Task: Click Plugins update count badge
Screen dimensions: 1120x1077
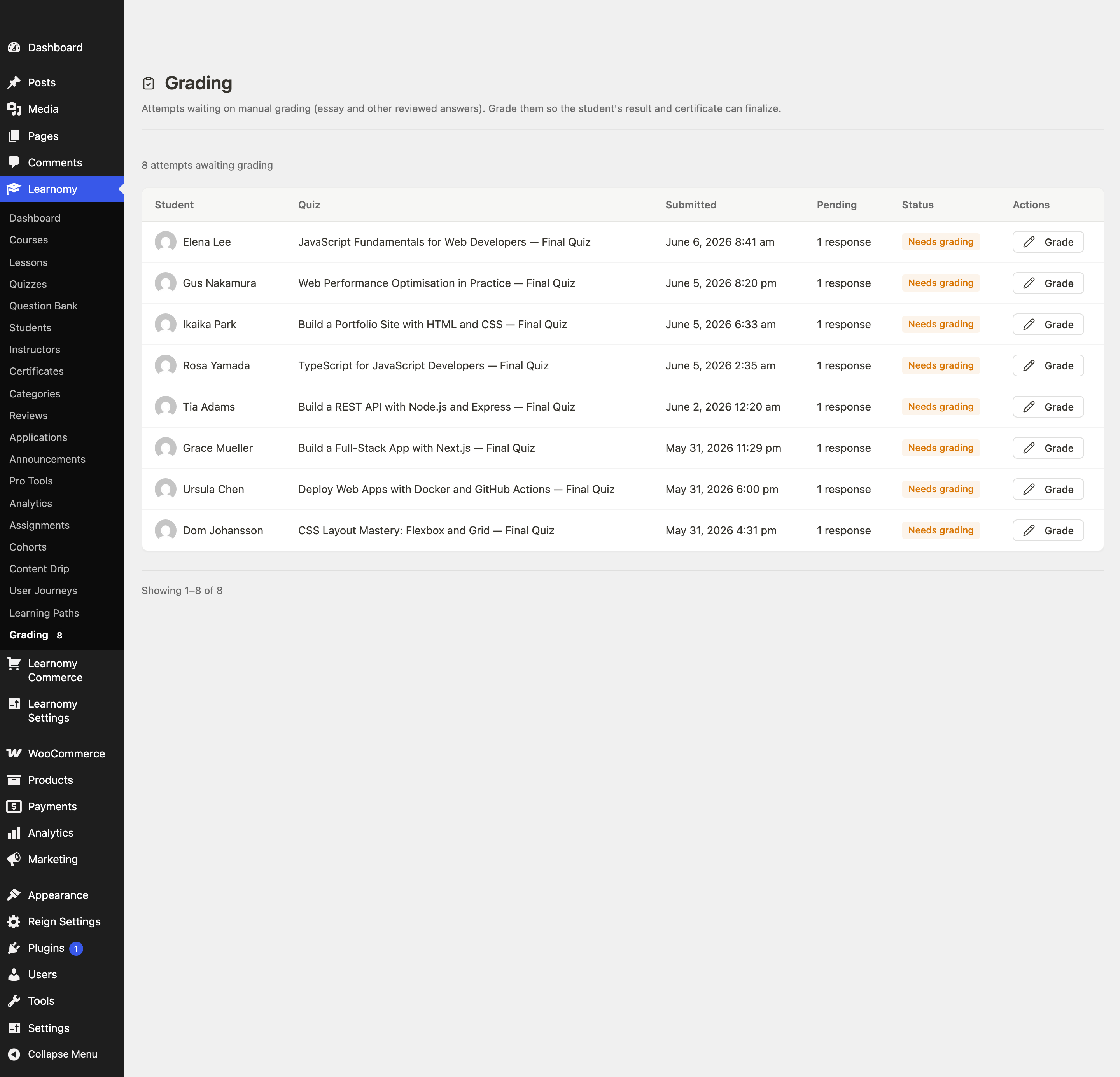Action: pyautogui.click(x=76, y=948)
